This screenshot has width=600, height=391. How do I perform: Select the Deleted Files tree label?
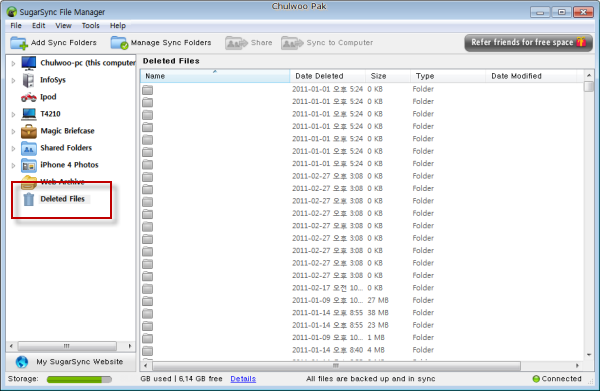62,199
